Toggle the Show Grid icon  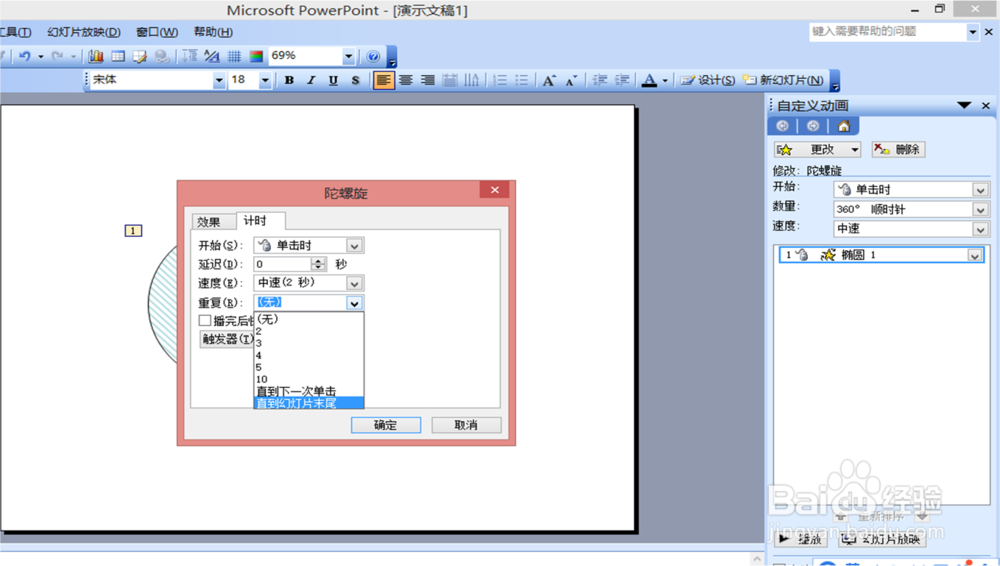click(234, 56)
